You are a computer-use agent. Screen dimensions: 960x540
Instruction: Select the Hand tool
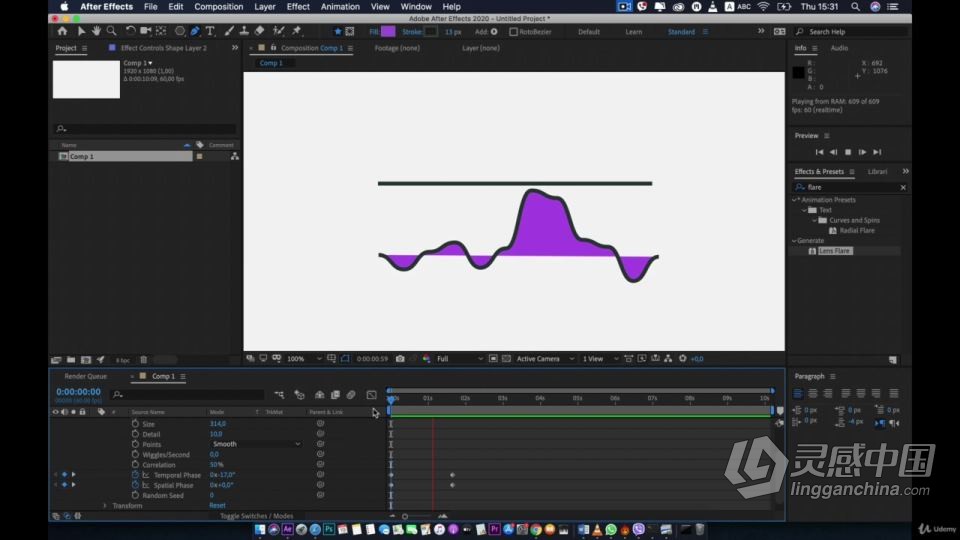(96, 31)
